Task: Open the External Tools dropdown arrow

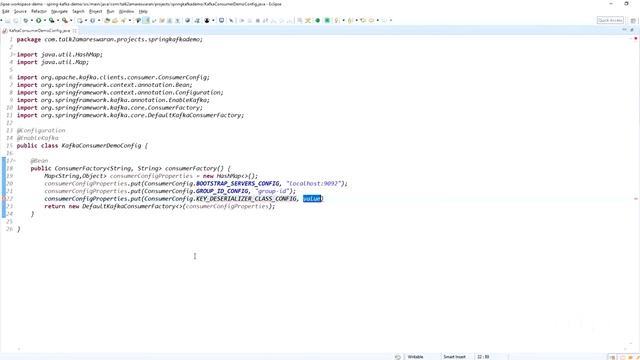Action: tap(71, 20)
